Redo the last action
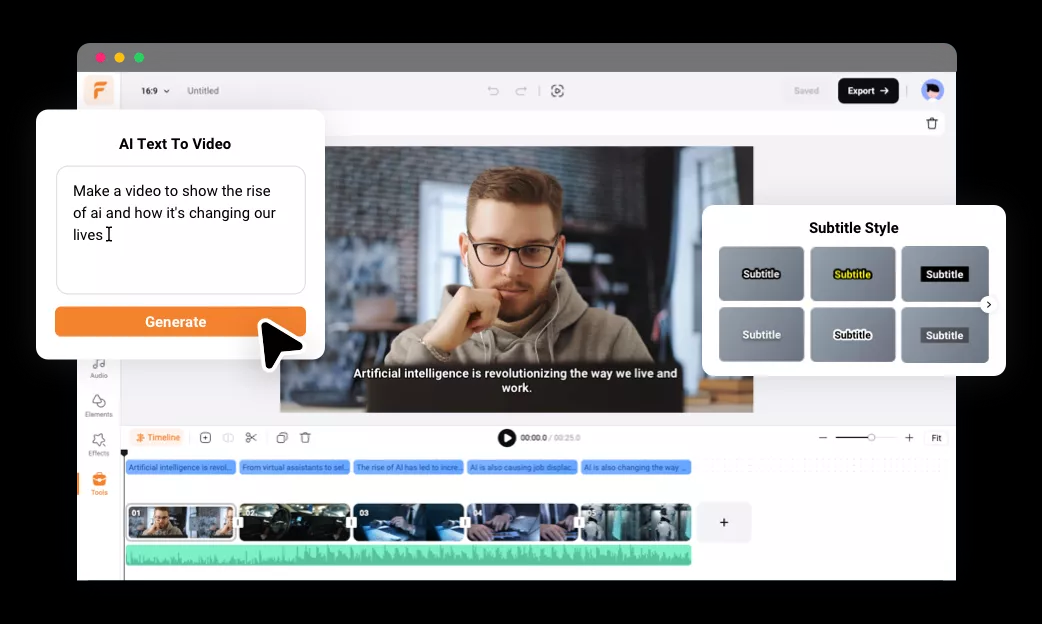Image resolution: width=1042 pixels, height=624 pixels. click(521, 91)
